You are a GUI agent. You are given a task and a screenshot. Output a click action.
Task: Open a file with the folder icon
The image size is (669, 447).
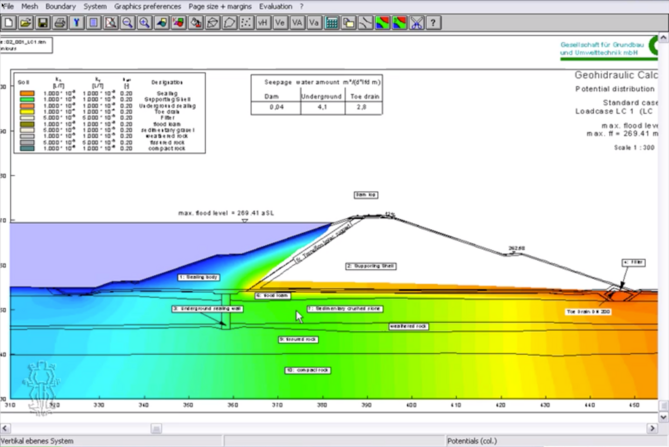point(26,22)
